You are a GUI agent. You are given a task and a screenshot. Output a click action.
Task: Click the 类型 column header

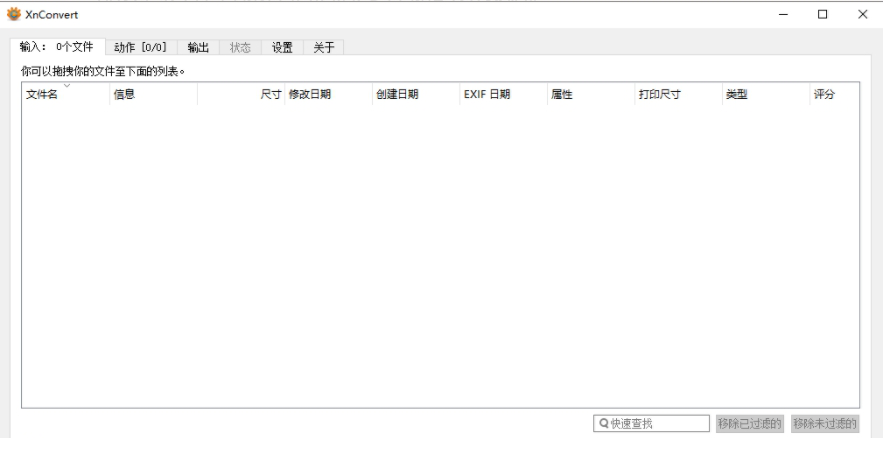coord(766,94)
